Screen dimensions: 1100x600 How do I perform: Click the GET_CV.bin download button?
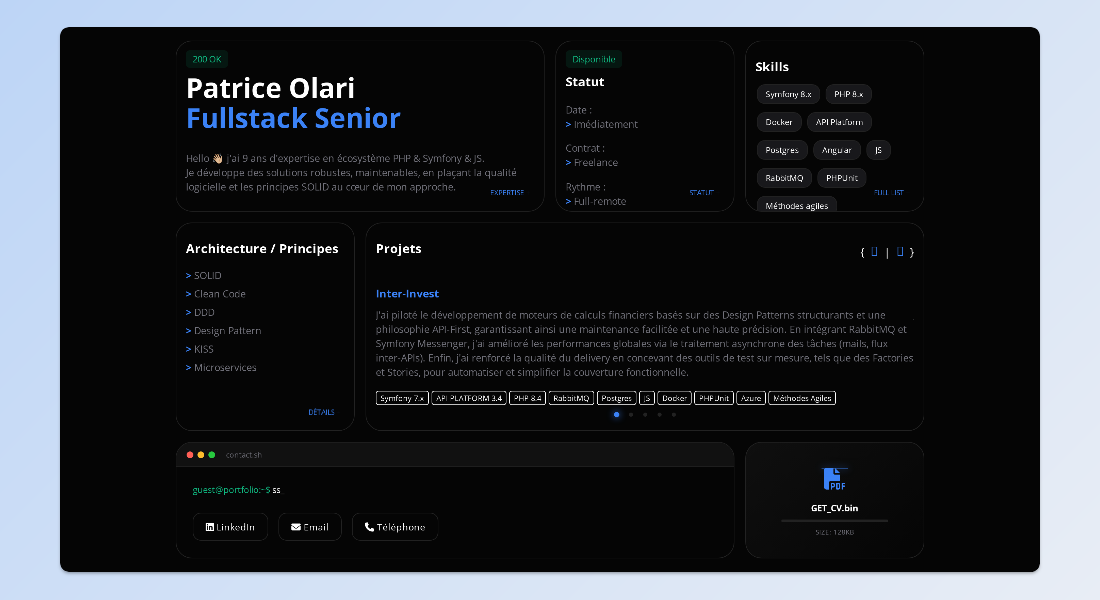(835, 507)
